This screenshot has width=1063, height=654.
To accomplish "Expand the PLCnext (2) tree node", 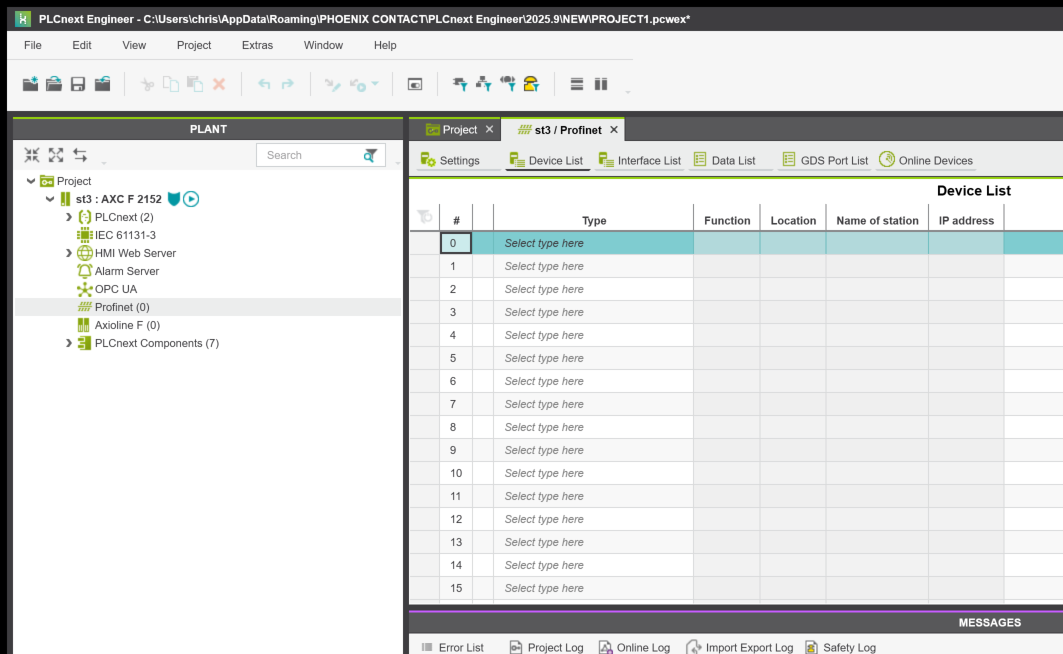I will coord(69,217).
